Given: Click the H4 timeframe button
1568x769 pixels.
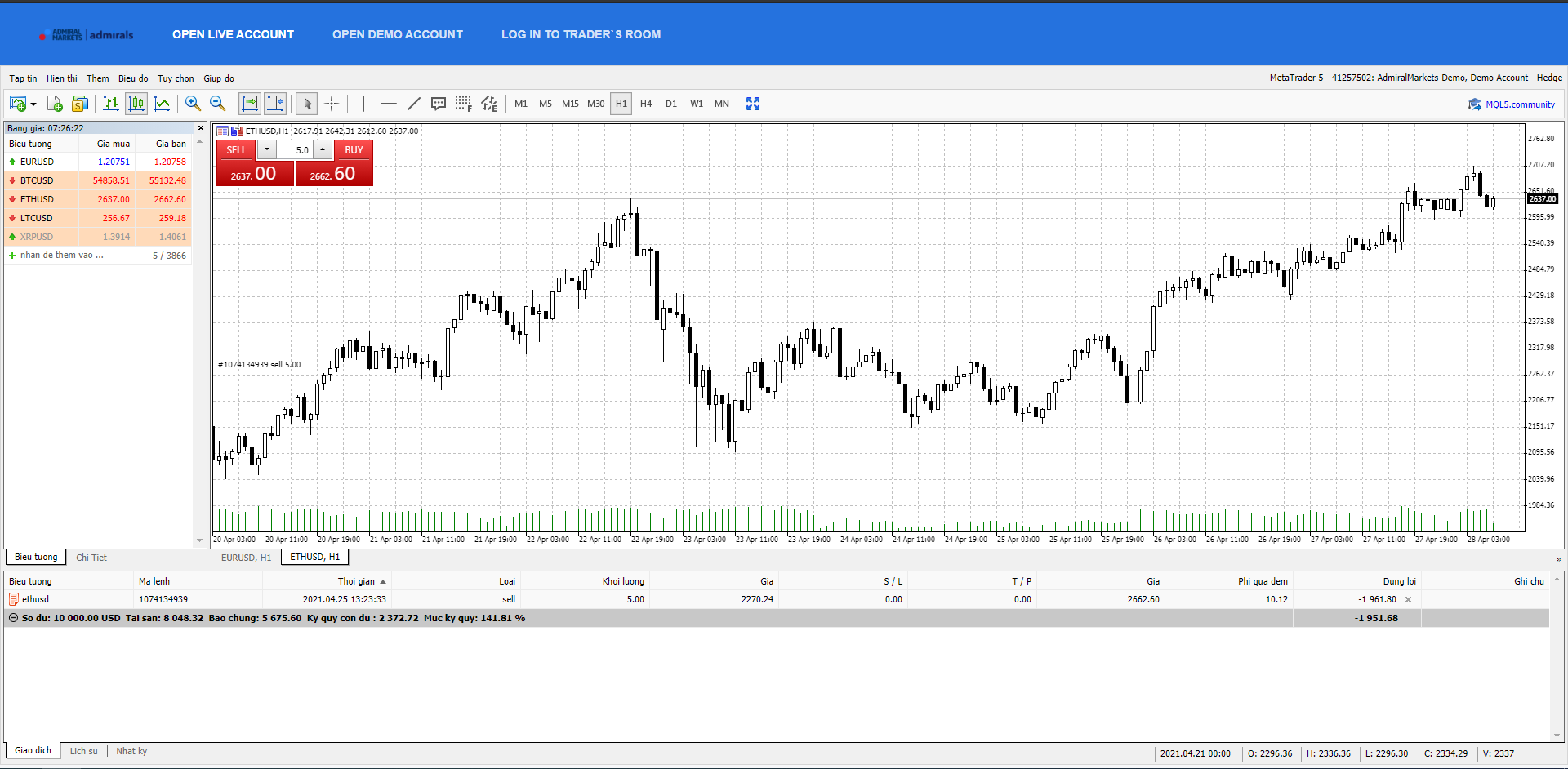Looking at the screenshot, I should point(646,104).
